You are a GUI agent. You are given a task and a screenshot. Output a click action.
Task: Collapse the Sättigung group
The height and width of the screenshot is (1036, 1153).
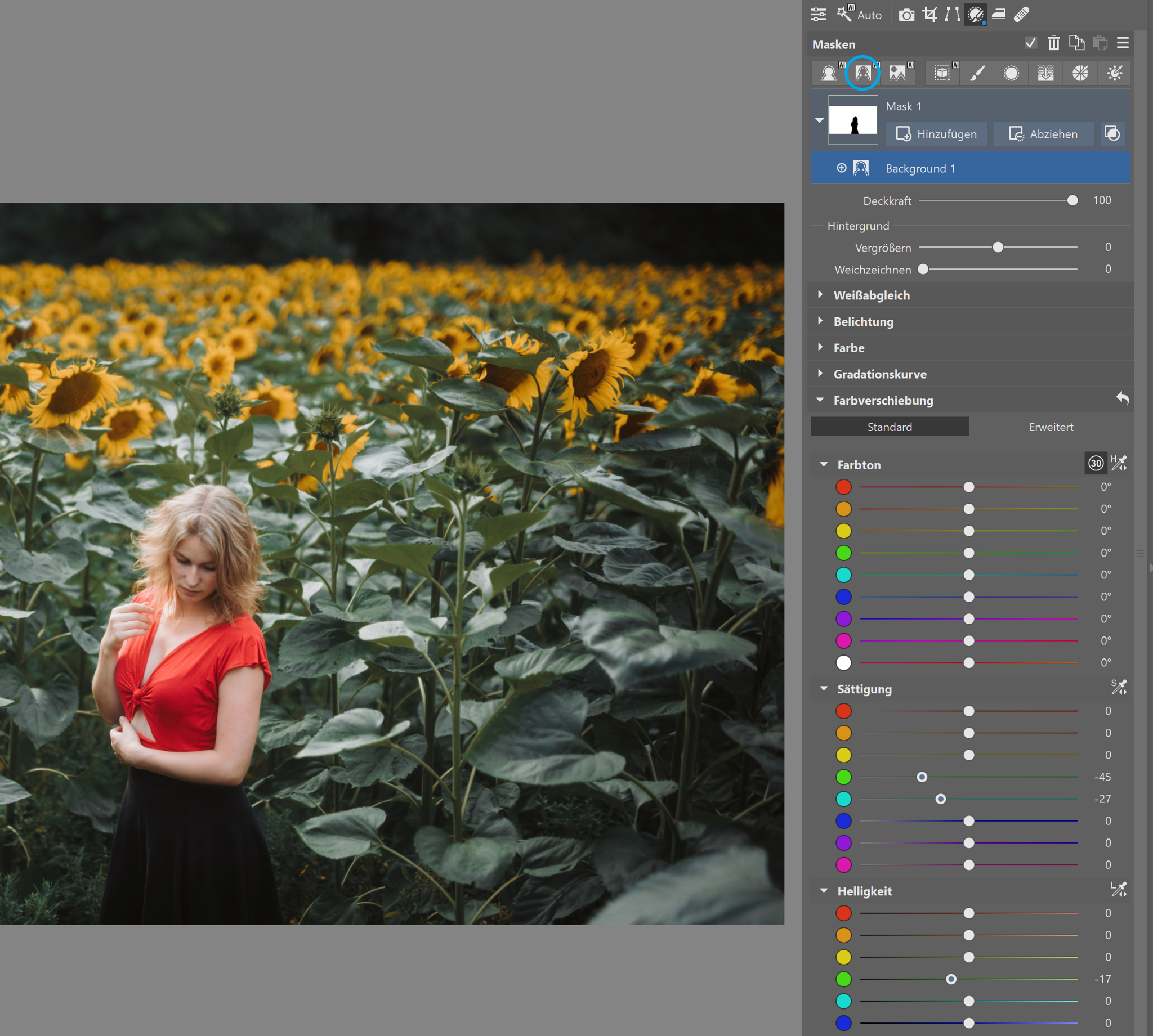(x=824, y=689)
